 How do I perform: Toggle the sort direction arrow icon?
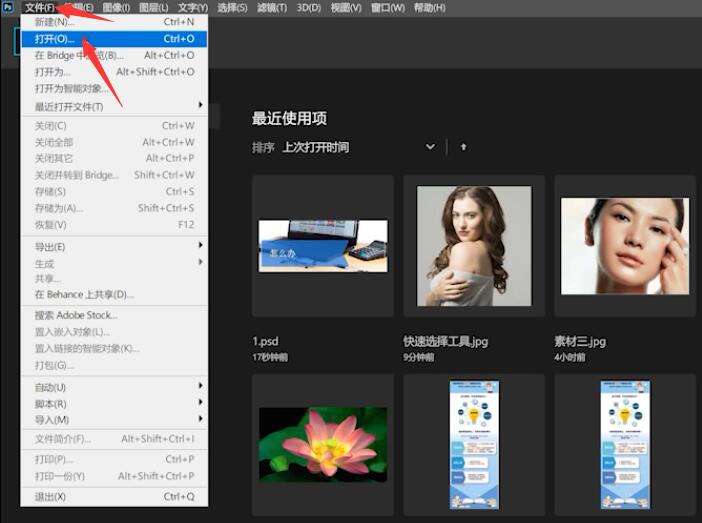[x=463, y=147]
